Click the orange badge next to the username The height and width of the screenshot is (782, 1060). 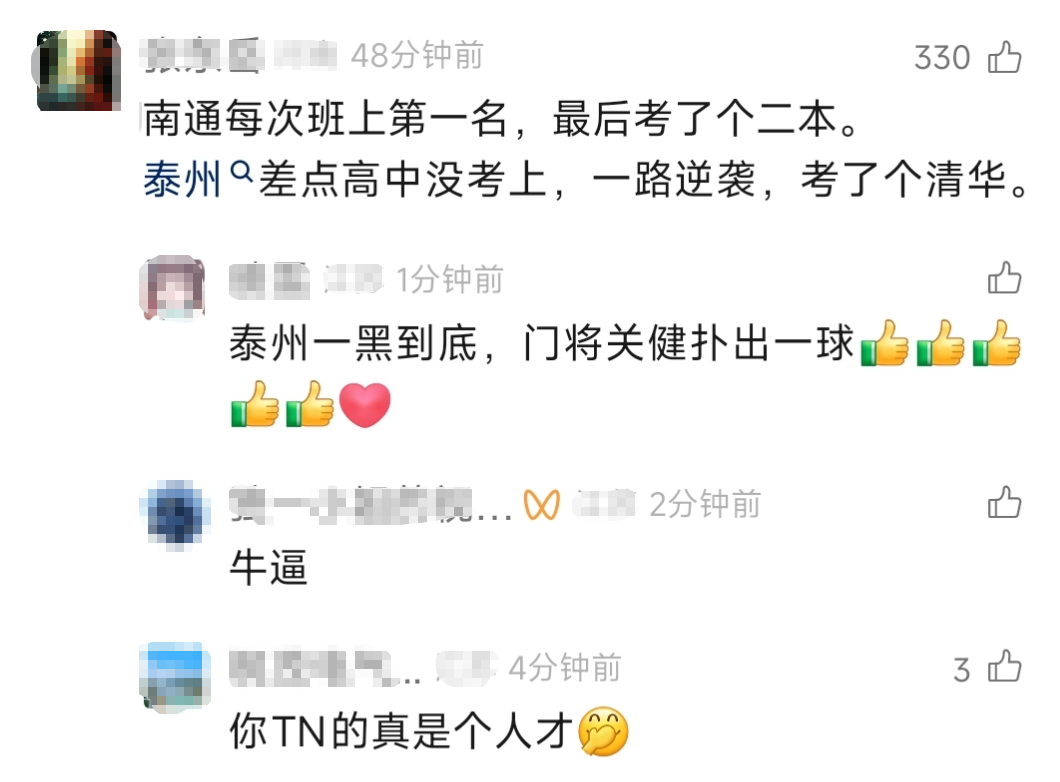541,504
